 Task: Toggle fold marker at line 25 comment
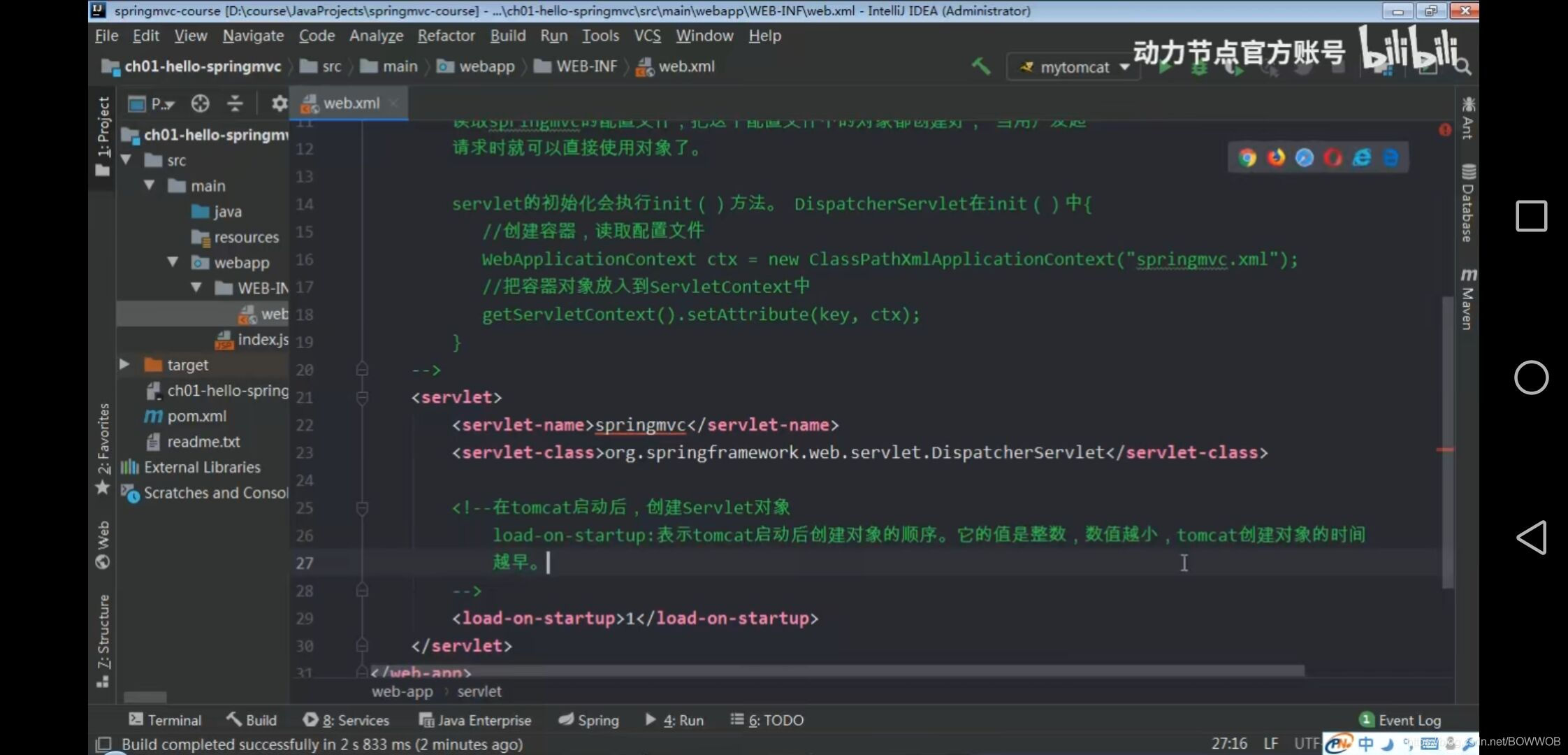362,508
